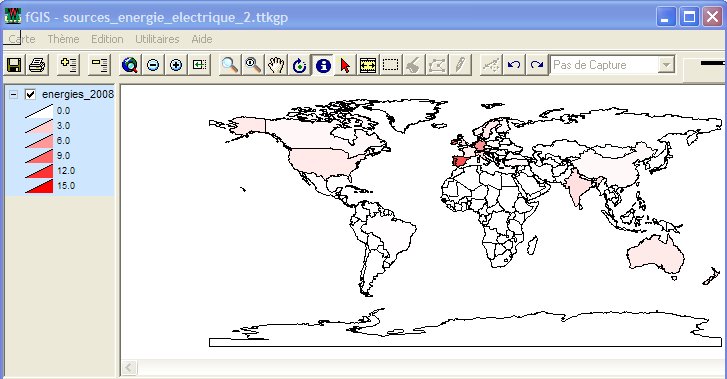Open the Thème menu
Screen dimensions: 727x379
coord(64,39)
